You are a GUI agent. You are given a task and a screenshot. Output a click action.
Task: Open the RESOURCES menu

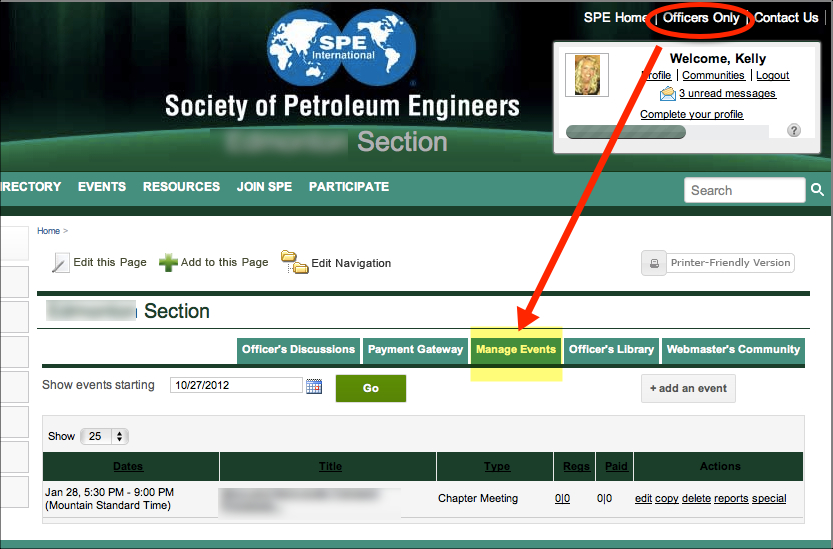coord(181,187)
